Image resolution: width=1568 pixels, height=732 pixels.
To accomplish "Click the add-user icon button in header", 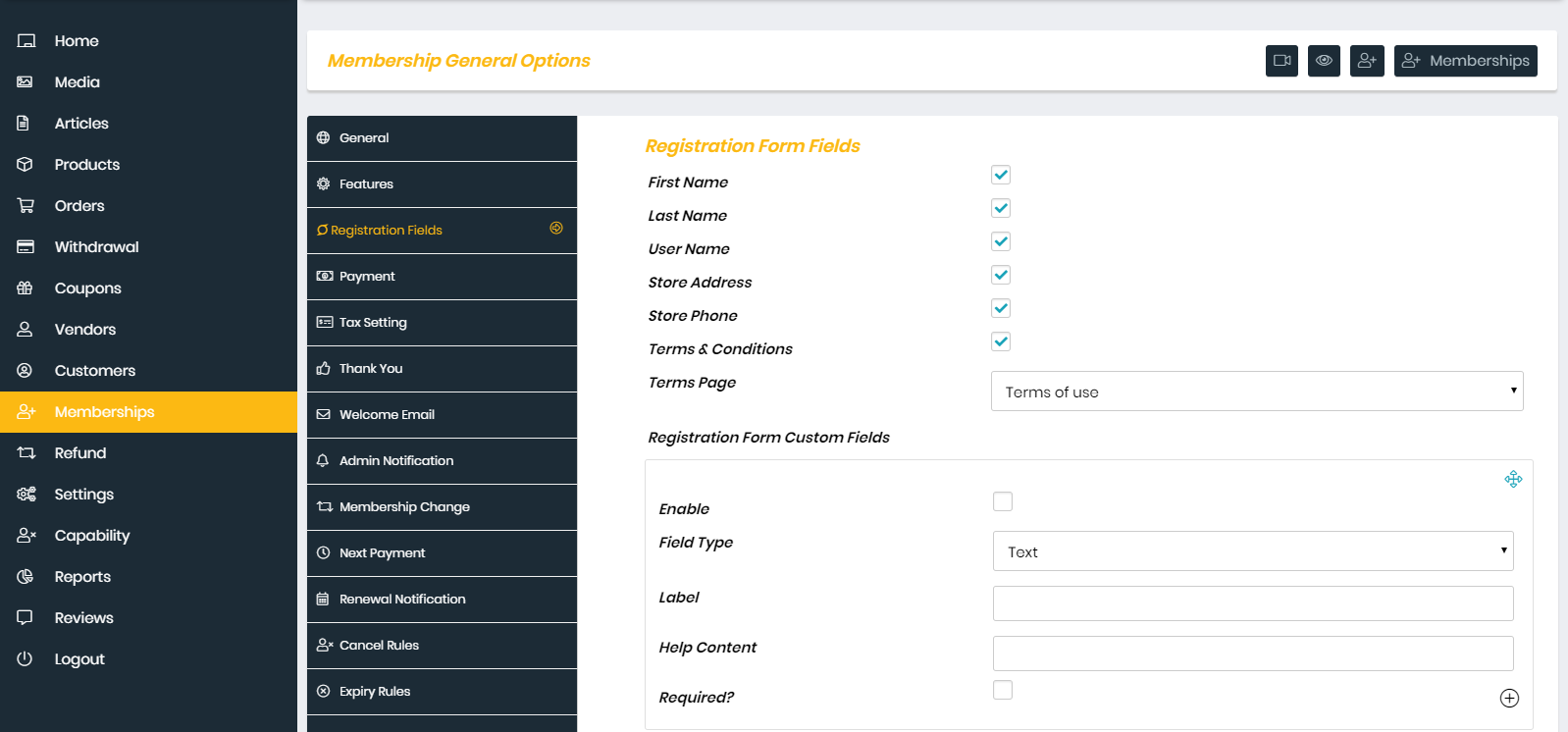I will click(1367, 61).
